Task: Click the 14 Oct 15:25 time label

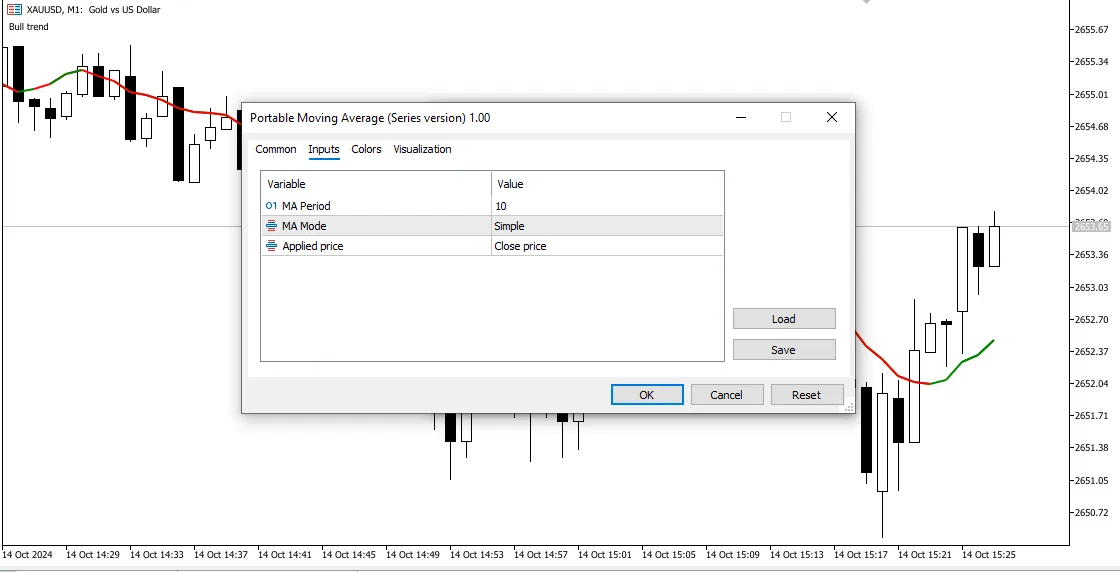Action: (988, 554)
